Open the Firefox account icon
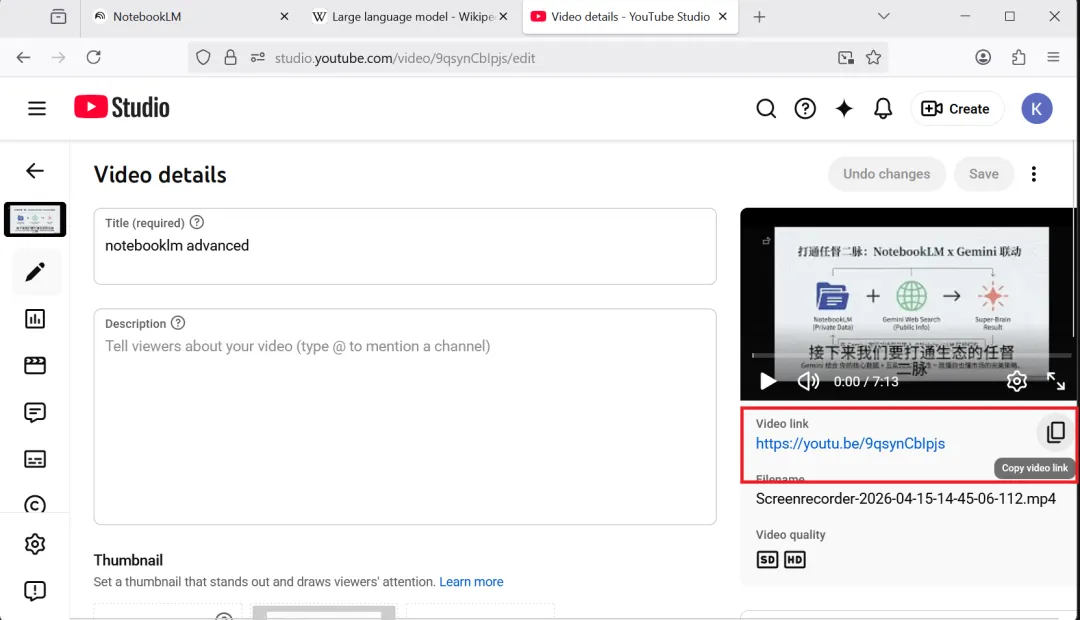 (983, 58)
